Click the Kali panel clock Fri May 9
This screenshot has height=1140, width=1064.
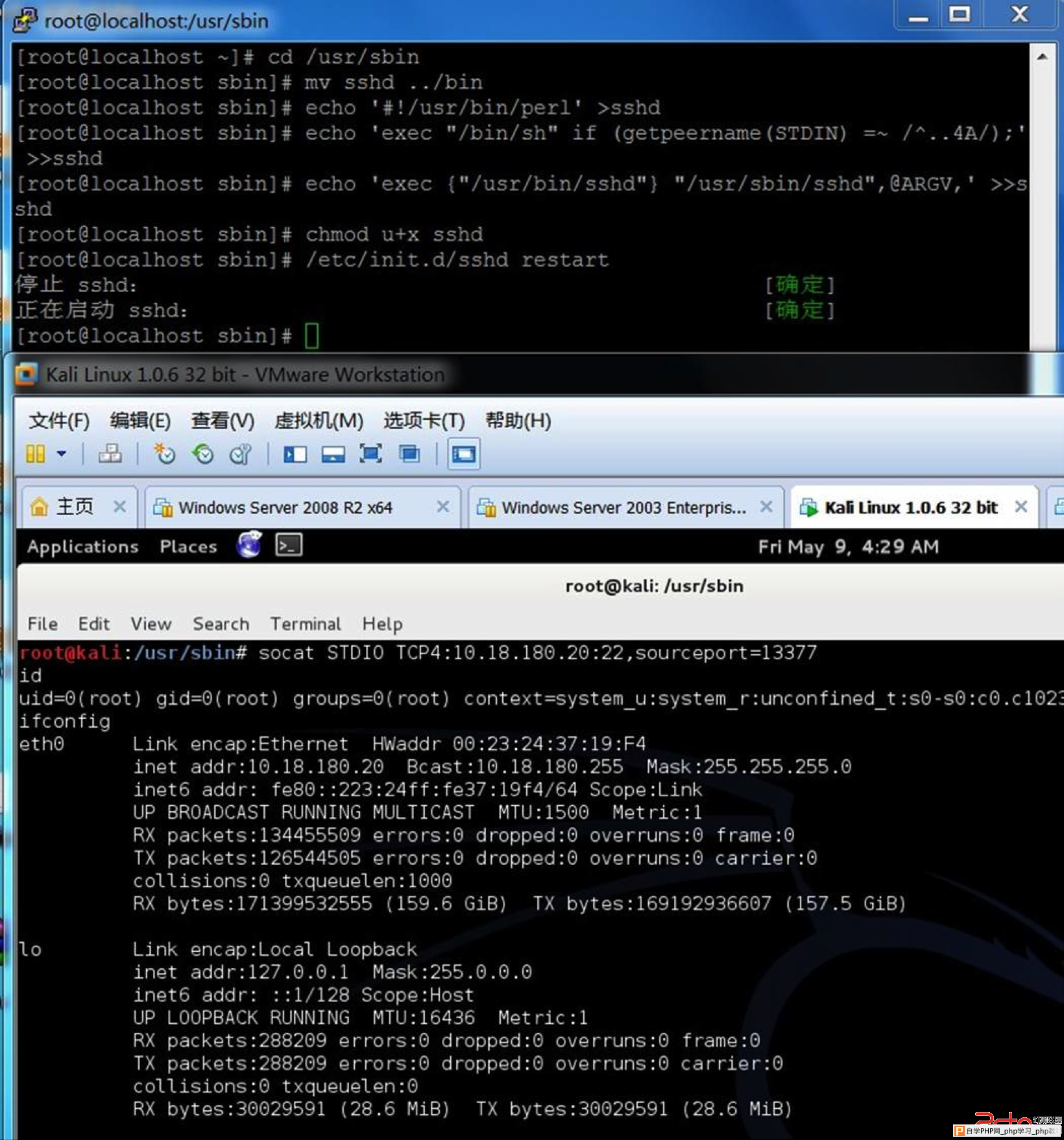(848, 547)
